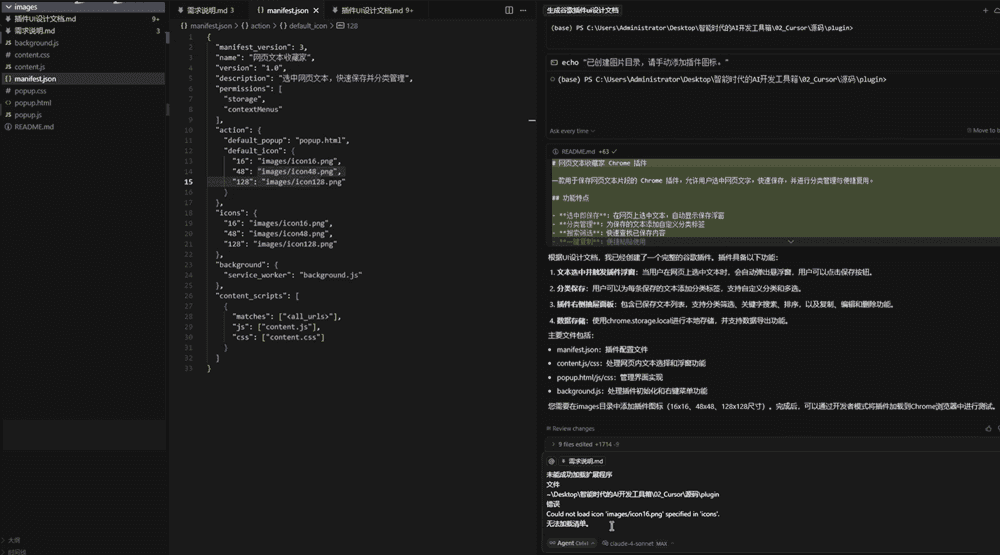Screen dimensions: 1000x555
Task: Open the 'Ask every time' dropdown
Action: point(571,131)
